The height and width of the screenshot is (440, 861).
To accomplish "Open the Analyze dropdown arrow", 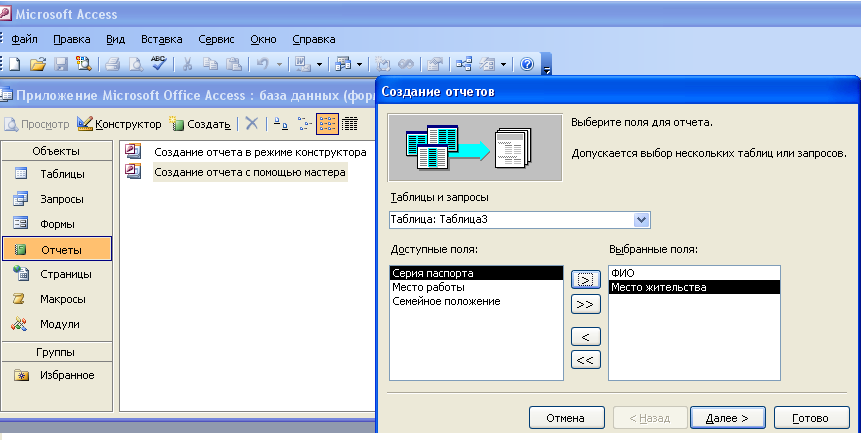I will 360,65.
